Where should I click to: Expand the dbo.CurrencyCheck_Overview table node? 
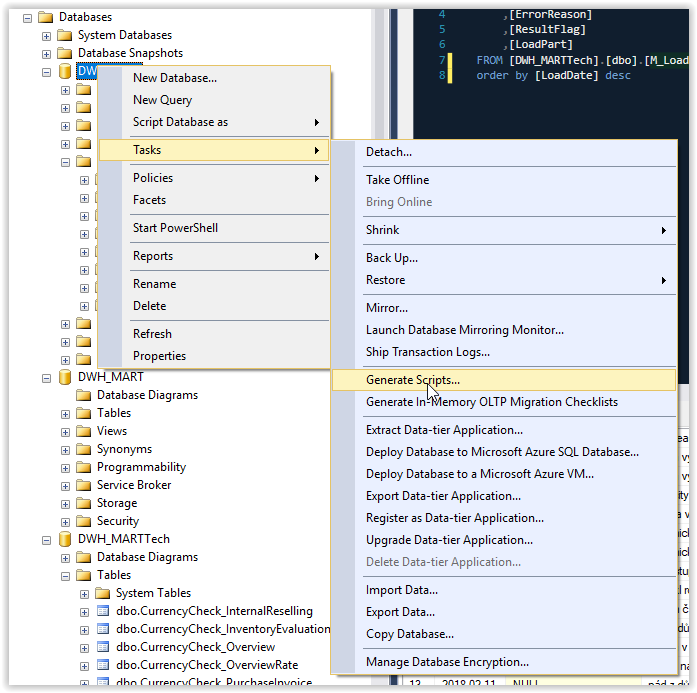tap(84, 648)
